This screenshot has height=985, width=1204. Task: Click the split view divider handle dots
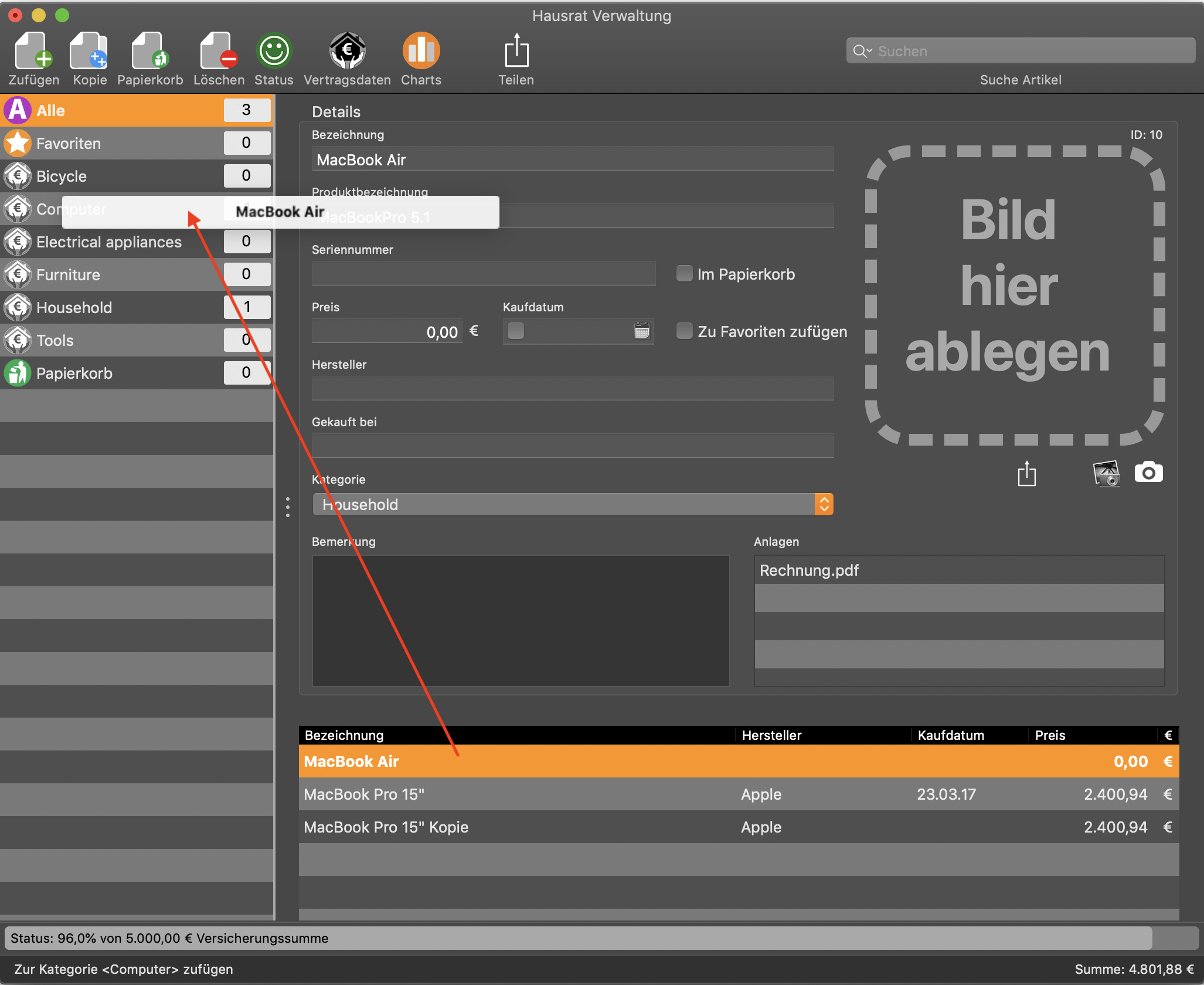[x=287, y=507]
